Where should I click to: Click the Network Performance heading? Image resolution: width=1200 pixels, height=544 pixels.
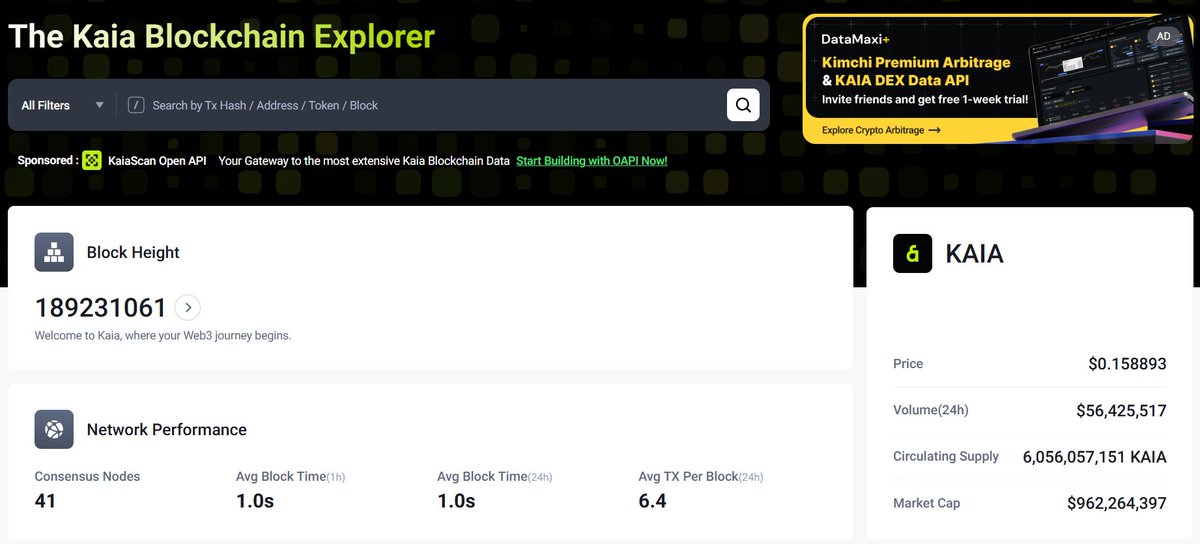pyautogui.click(x=167, y=429)
